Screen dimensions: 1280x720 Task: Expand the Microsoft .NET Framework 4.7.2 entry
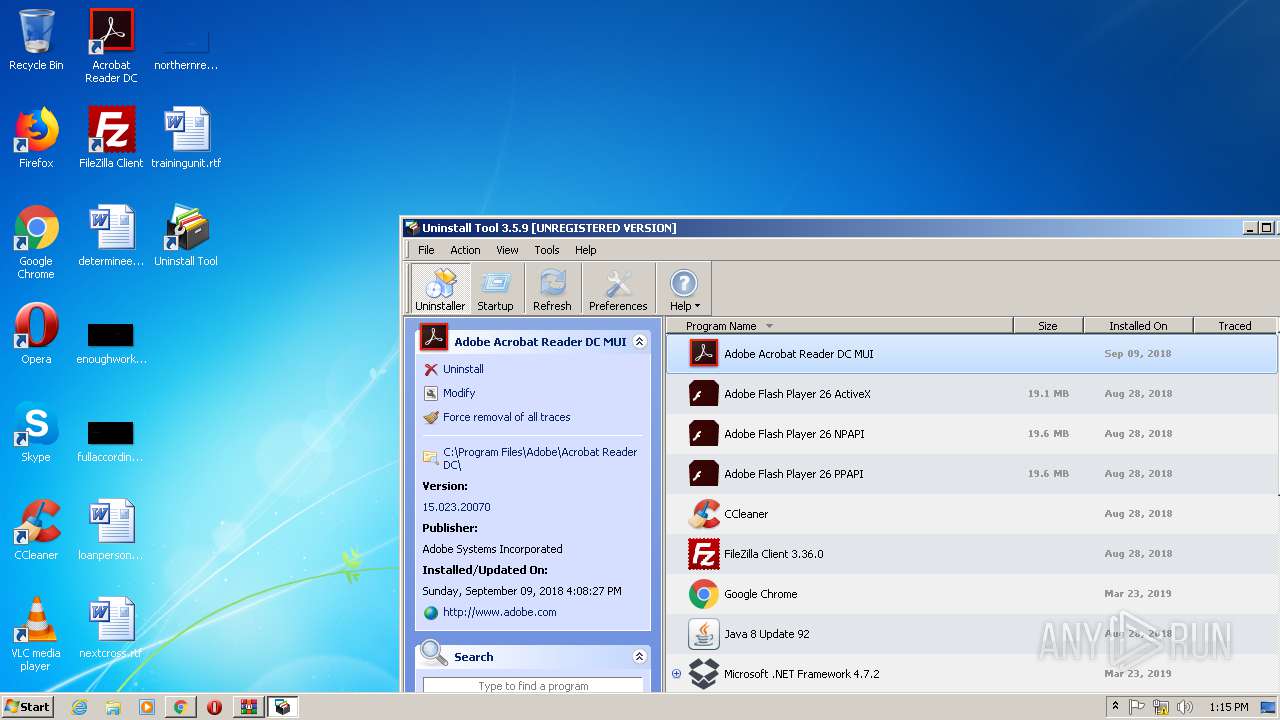tap(676, 674)
